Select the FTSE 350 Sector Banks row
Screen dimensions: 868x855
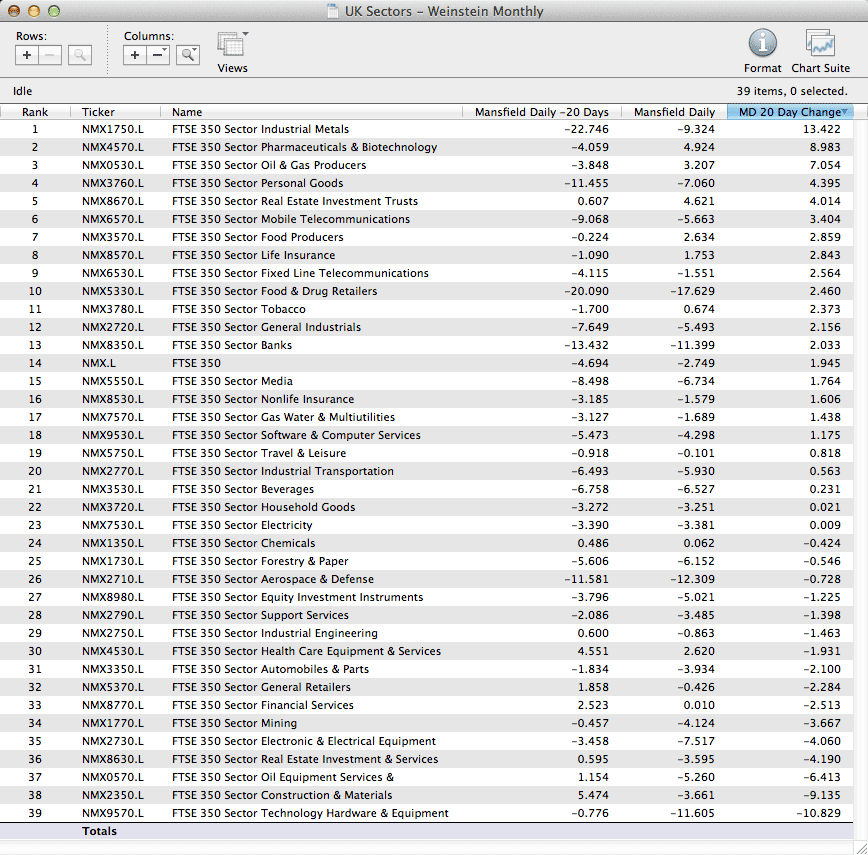pyautogui.click(x=232, y=345)
